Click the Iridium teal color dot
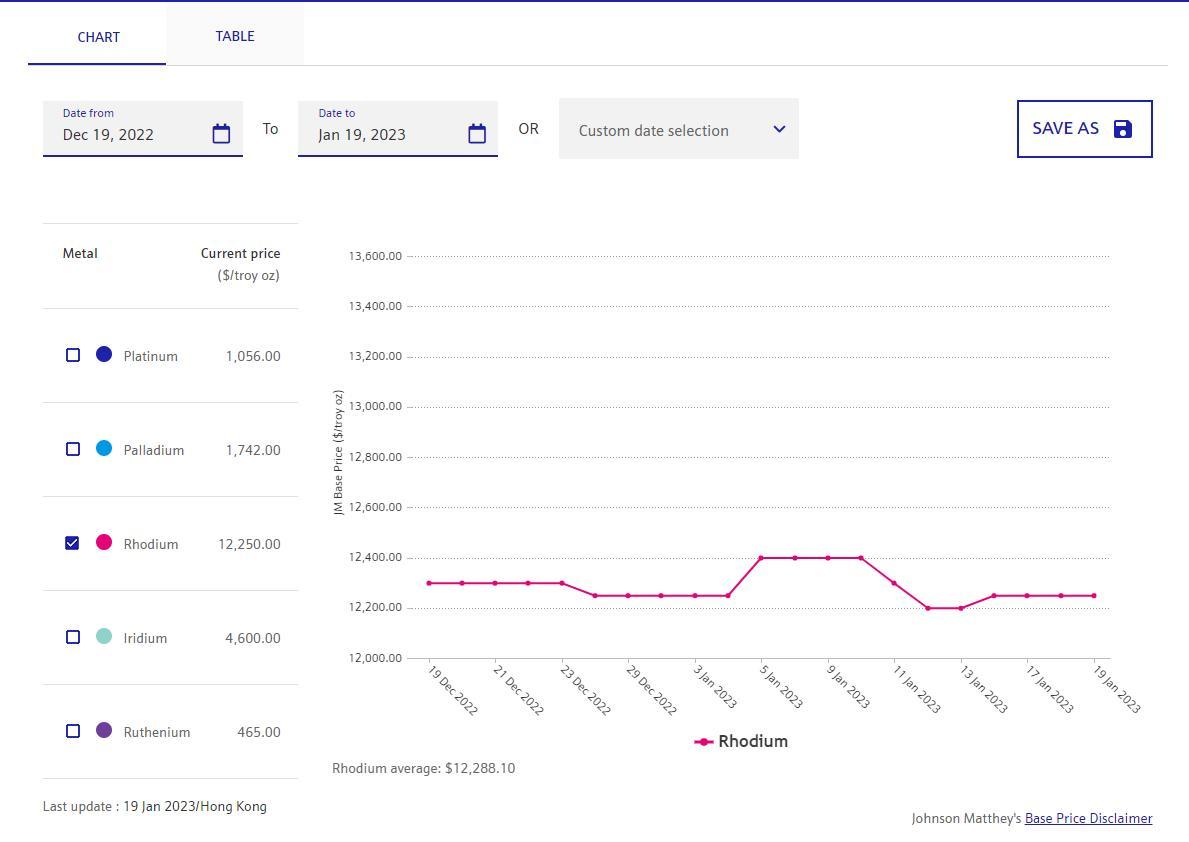The width and height of the screenshot is (1189, 842). pos(104,637)
